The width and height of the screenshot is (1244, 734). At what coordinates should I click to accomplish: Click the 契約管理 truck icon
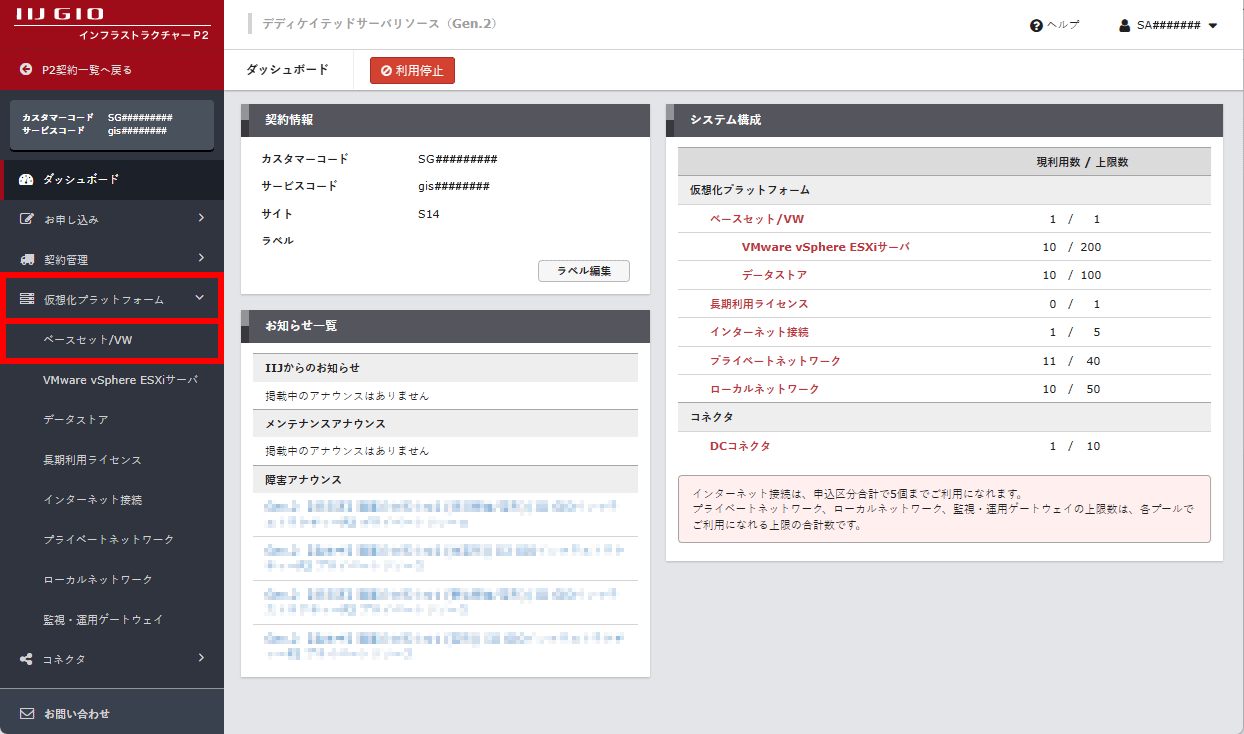coord(27,259)
